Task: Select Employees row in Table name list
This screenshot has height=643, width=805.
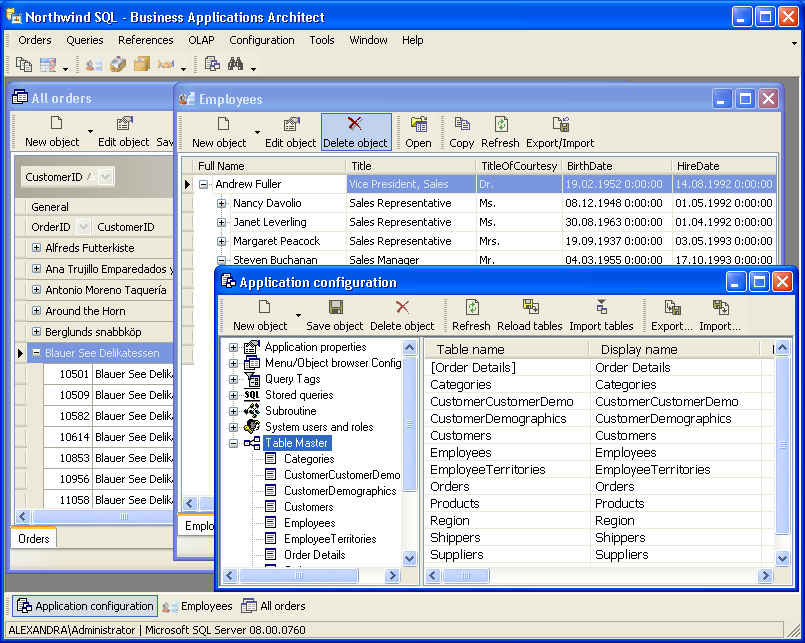Action: [461, 452]
